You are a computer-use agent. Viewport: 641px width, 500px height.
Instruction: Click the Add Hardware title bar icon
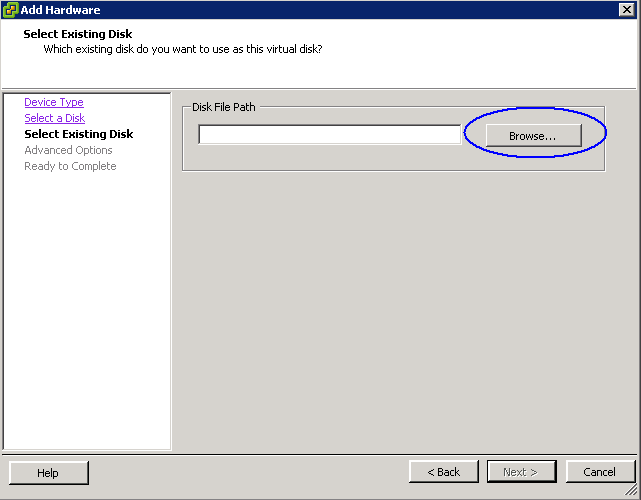[x=10, y=10]
